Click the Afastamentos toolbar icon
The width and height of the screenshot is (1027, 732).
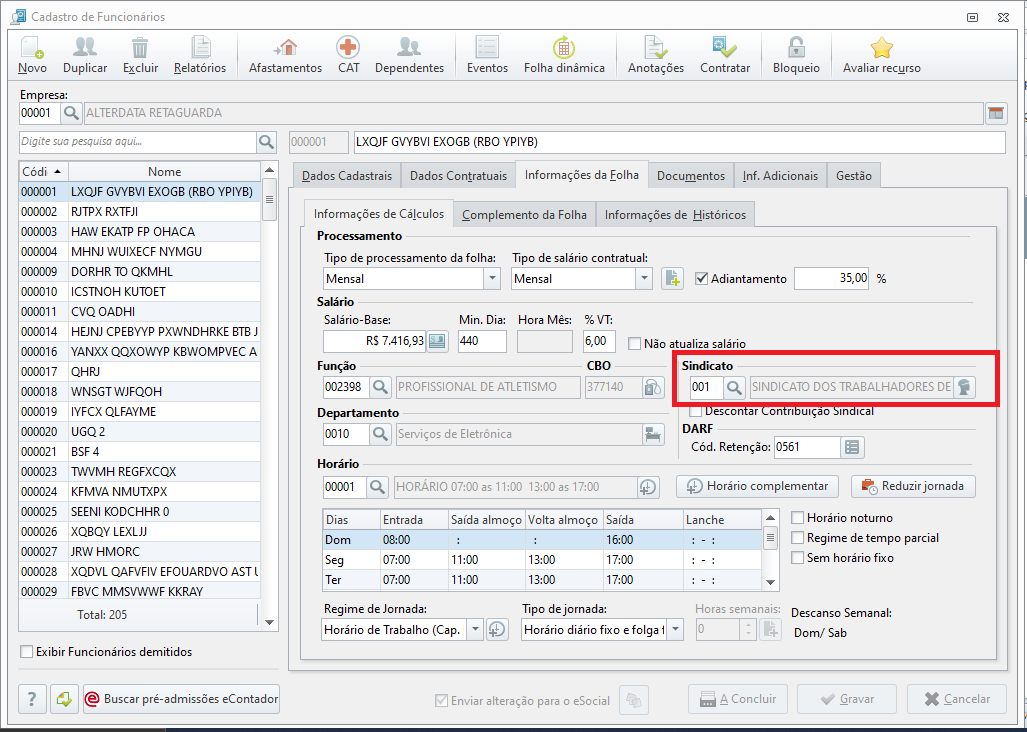click(285, 55)
